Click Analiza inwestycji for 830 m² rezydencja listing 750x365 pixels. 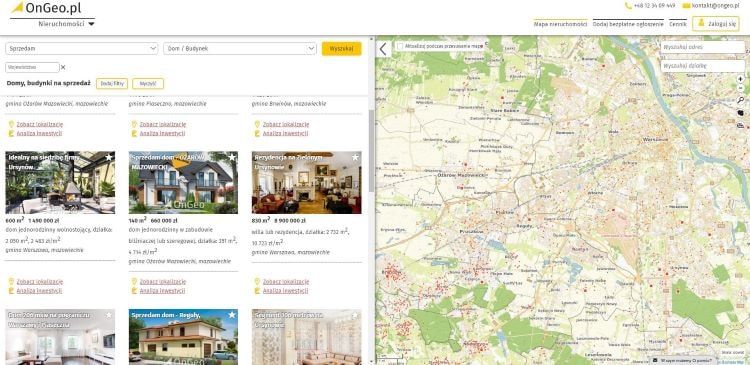[286, 291]
